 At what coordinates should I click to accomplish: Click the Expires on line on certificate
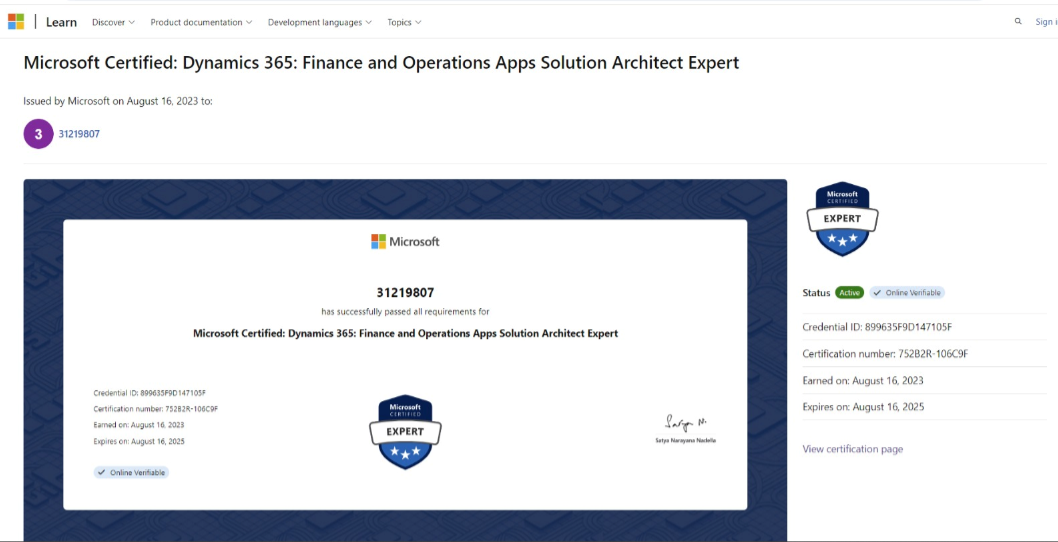pyautogui.click(x=138, y=441)
